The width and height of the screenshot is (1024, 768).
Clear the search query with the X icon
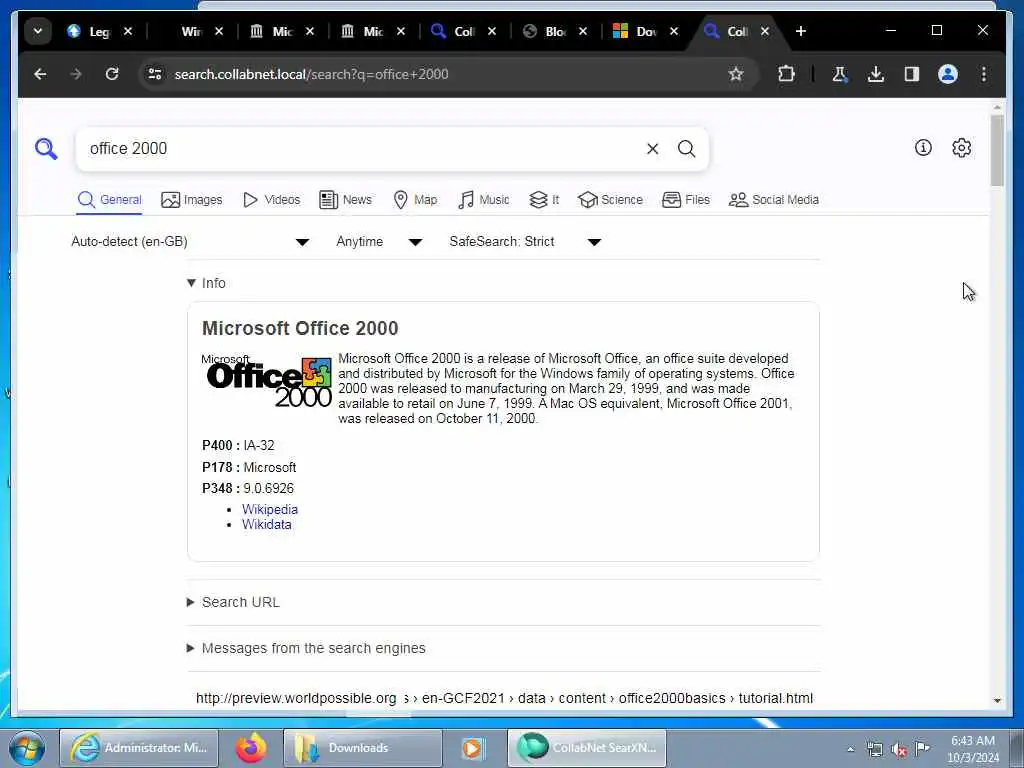(x=652, y=149)
